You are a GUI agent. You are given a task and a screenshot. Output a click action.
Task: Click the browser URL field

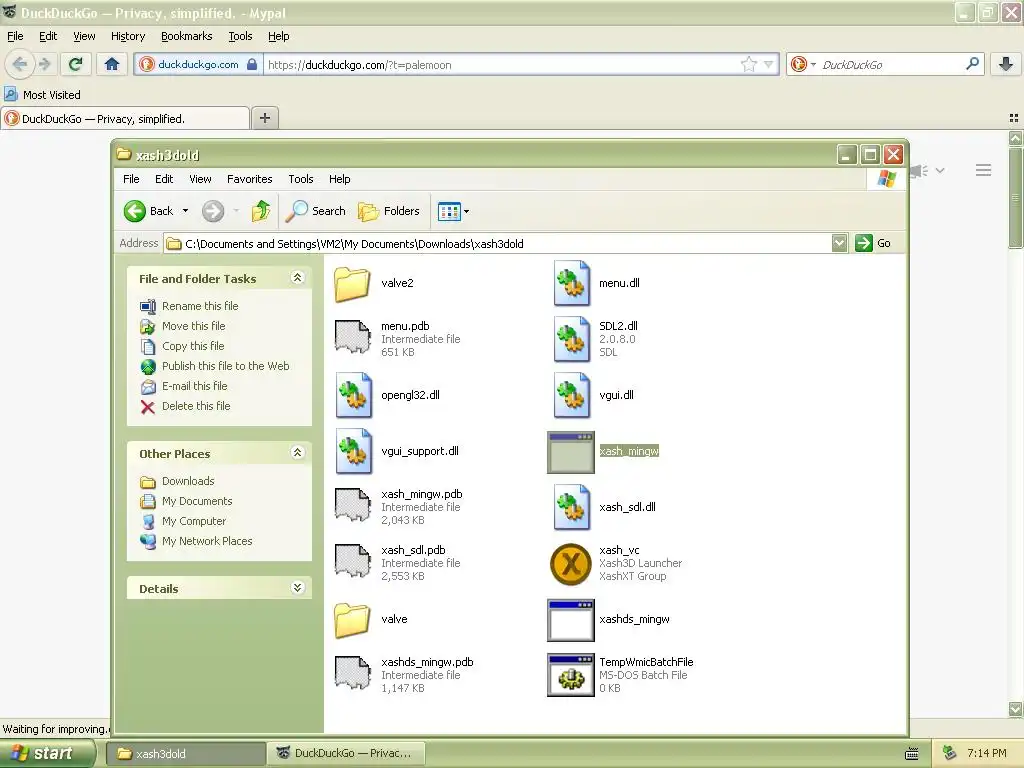[x=502, y=64]
